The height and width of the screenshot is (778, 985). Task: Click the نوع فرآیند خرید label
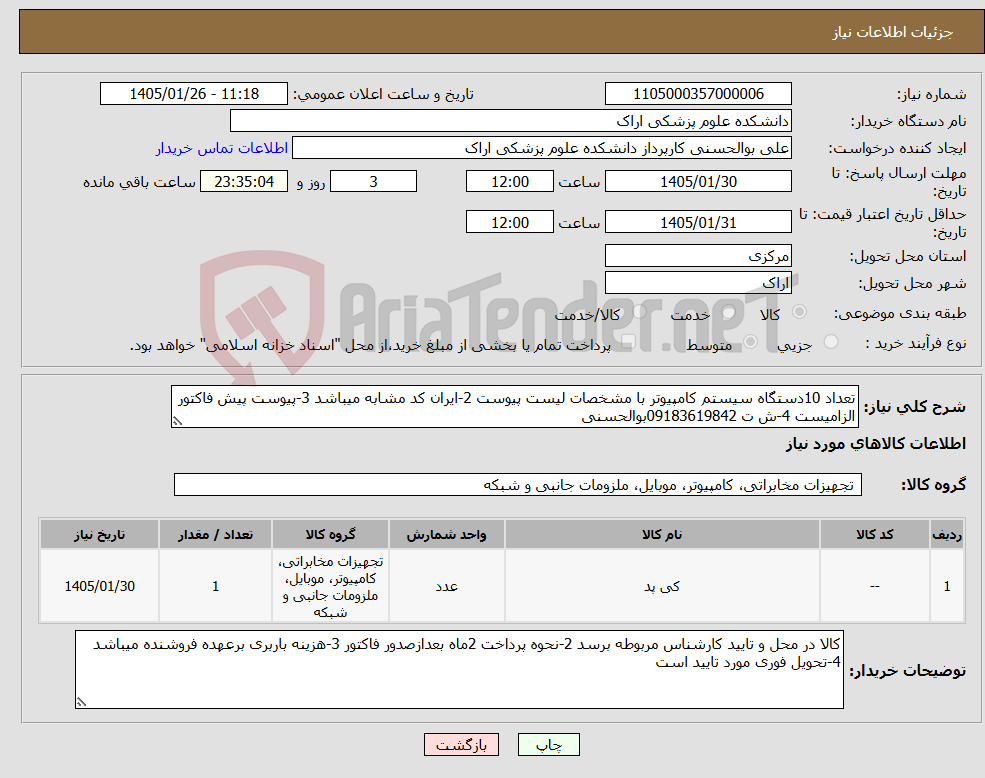click(915, 342)
